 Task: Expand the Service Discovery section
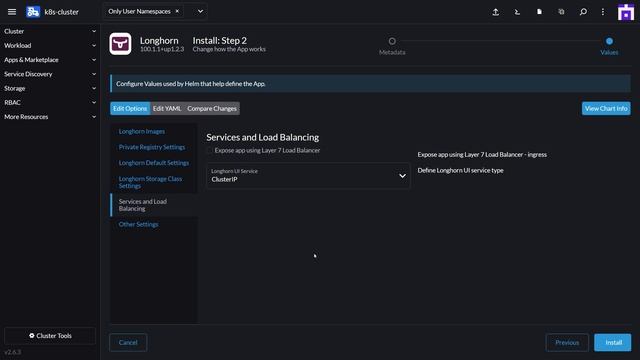[50, 74]
